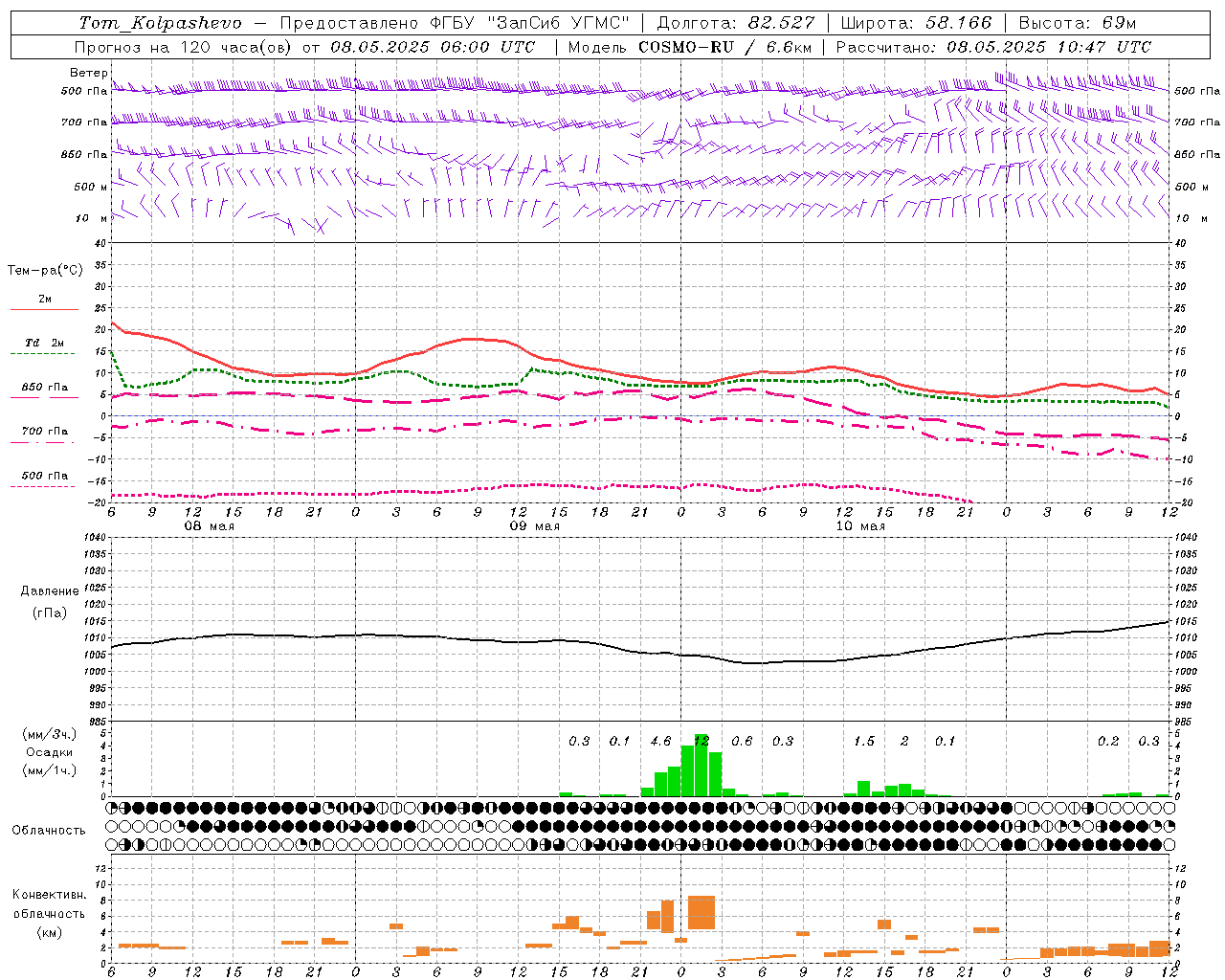Viewport: 1225px width, 980px height.
Task: Select the 'Широта: 58.166' header field
Action: 917,23
